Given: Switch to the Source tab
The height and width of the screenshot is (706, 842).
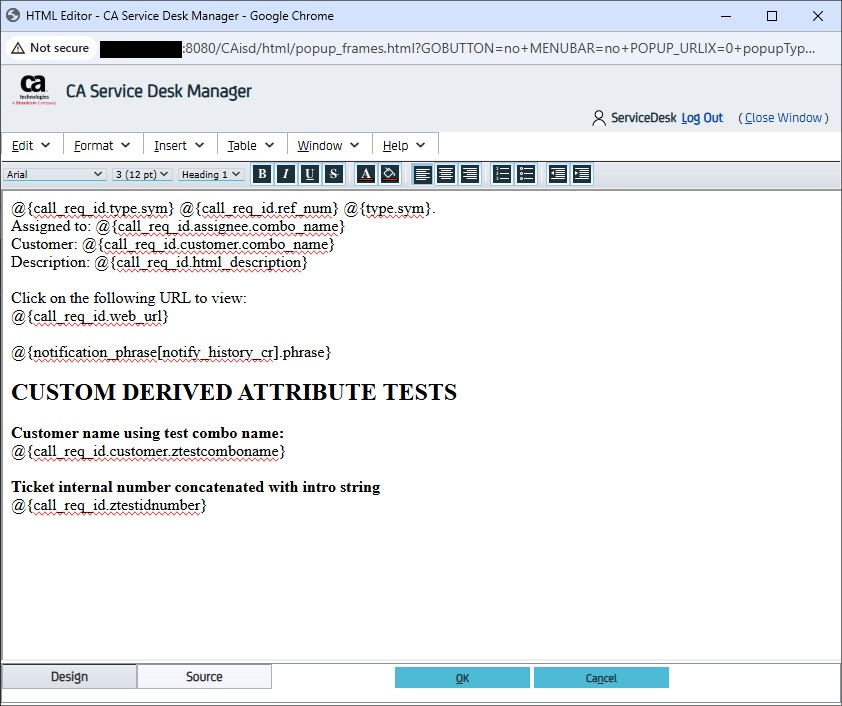Looking at the screenshot, I should click(204, 676).
